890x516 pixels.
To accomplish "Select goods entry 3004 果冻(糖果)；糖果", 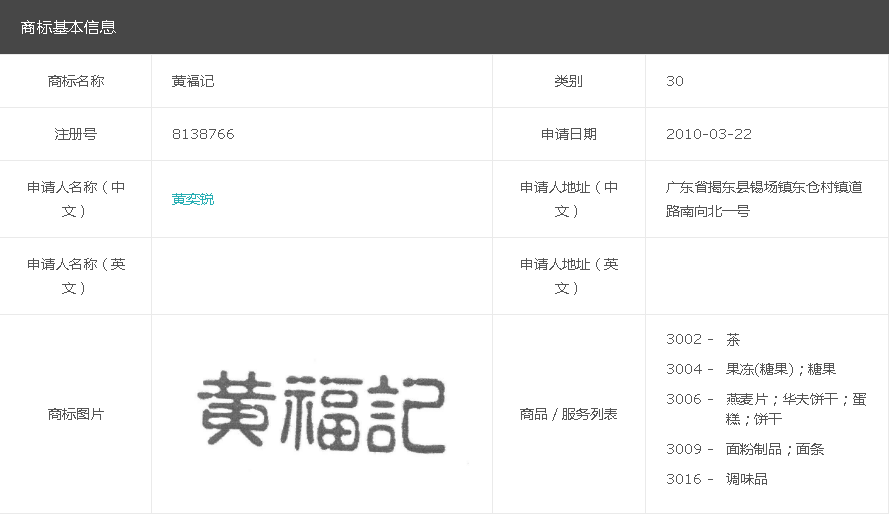I will (x=751, y=370).
